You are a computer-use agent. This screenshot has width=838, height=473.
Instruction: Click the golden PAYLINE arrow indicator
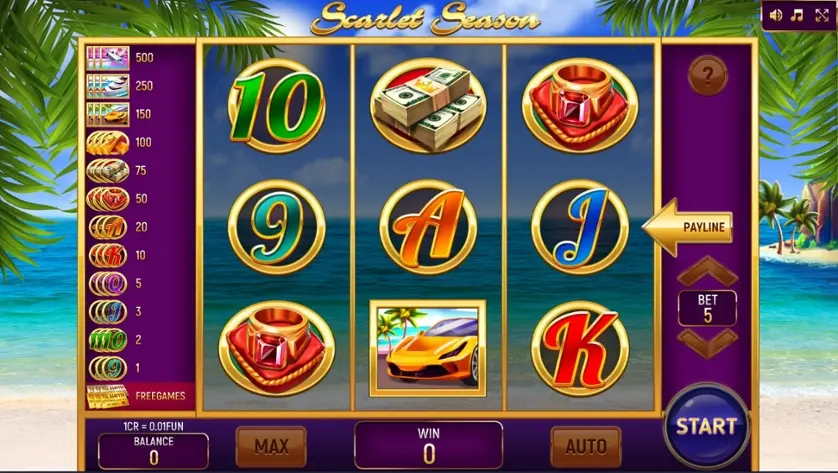coord(687,227)
